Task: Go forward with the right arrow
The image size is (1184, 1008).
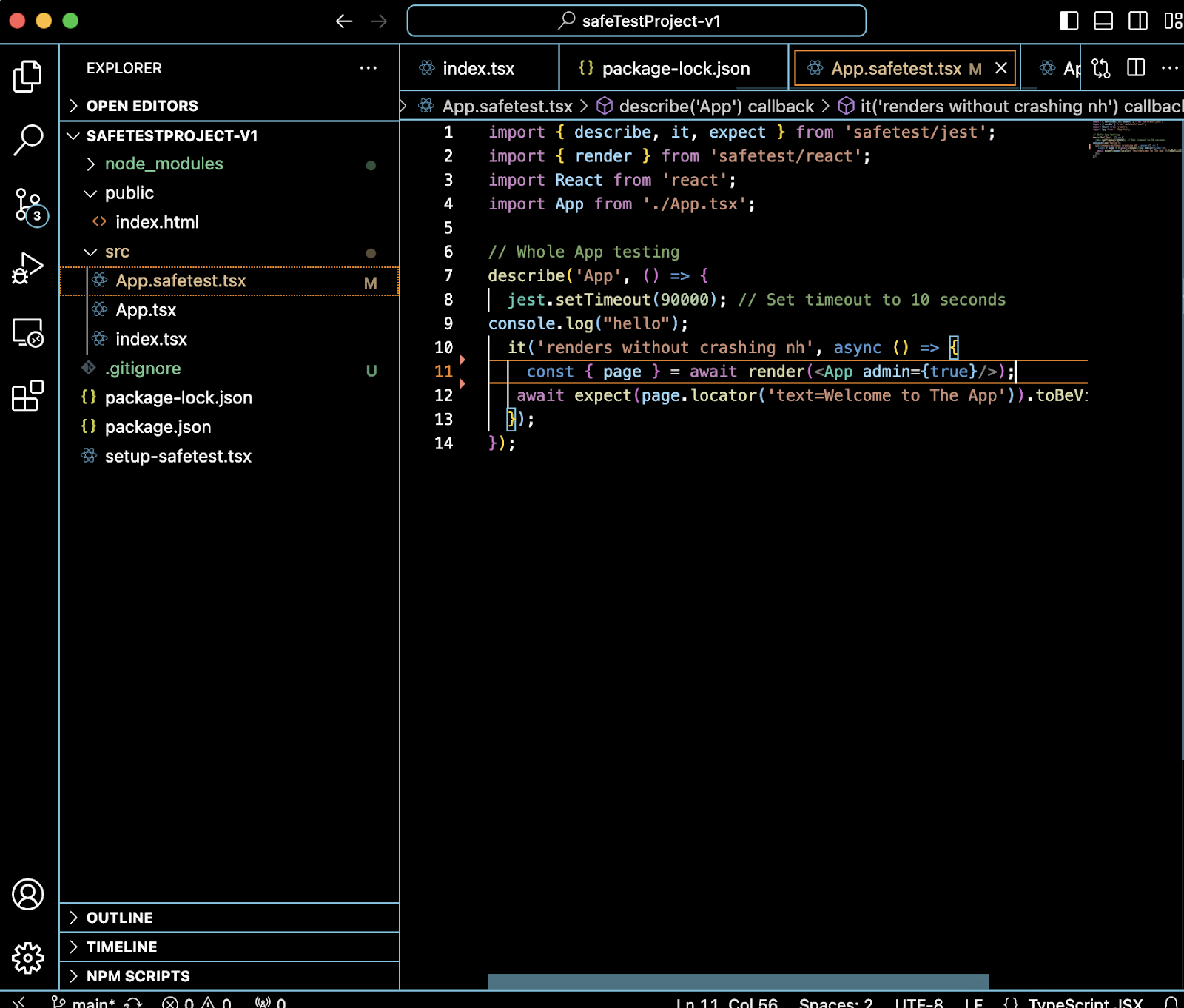Action: (x=379, y=21)
